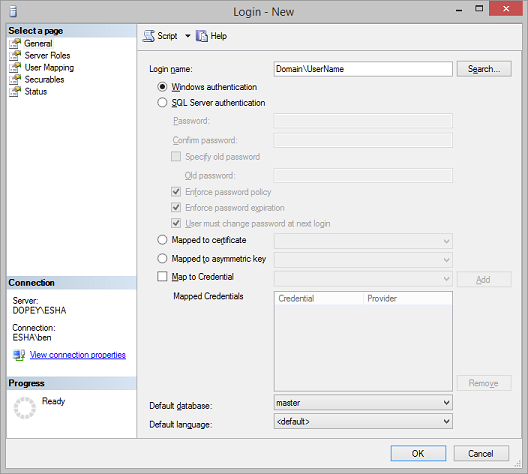The image size is (528, 474).
Task: Click the connection properties icon
Action: (19, 355)
